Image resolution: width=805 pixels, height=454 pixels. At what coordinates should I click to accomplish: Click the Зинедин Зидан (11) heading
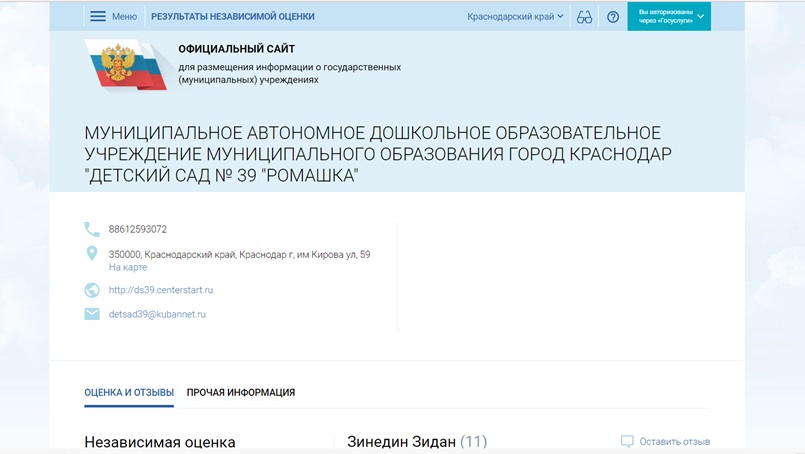pos(417,441)
